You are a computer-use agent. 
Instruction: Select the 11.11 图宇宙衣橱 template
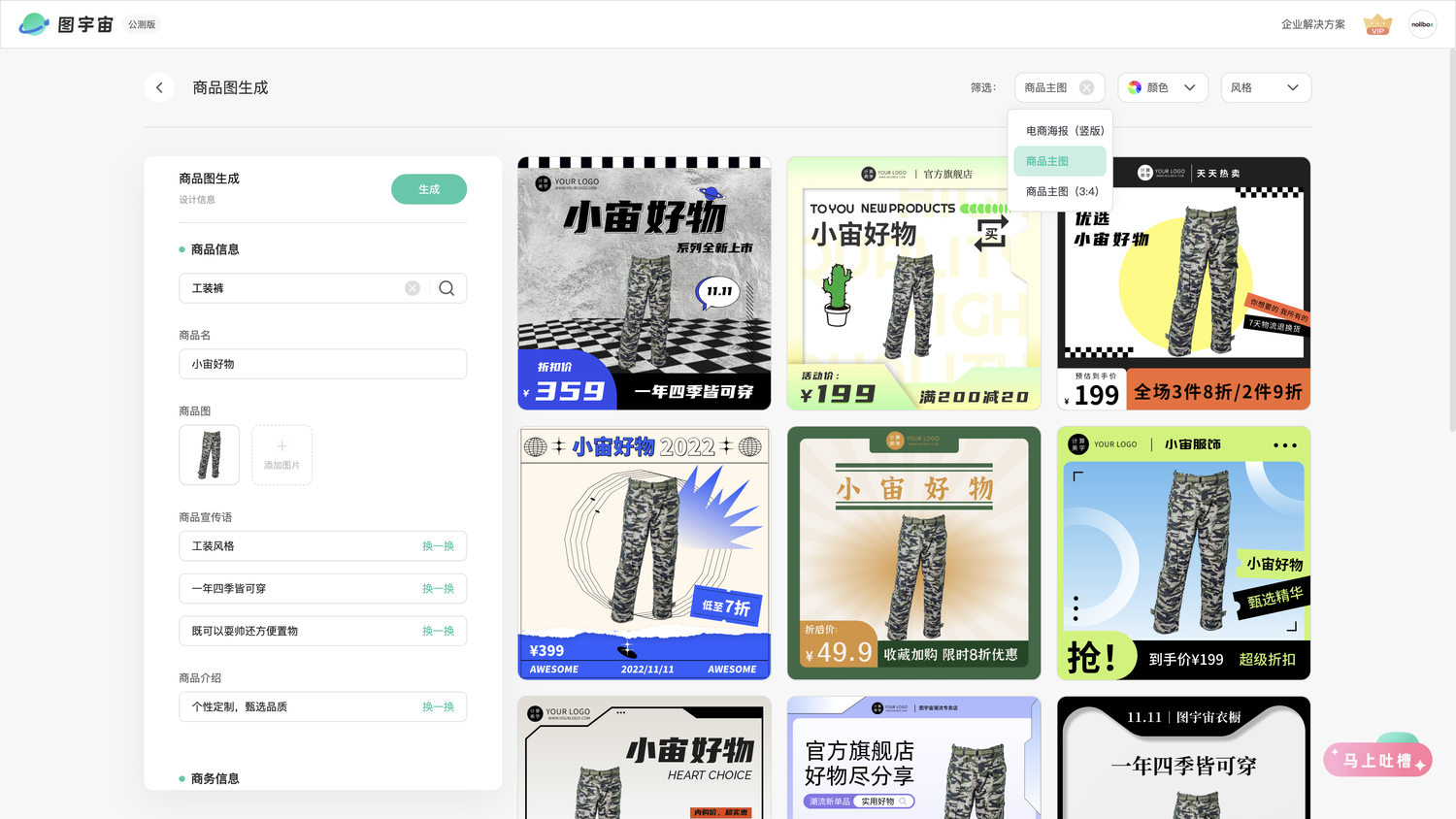[1184, 758]
